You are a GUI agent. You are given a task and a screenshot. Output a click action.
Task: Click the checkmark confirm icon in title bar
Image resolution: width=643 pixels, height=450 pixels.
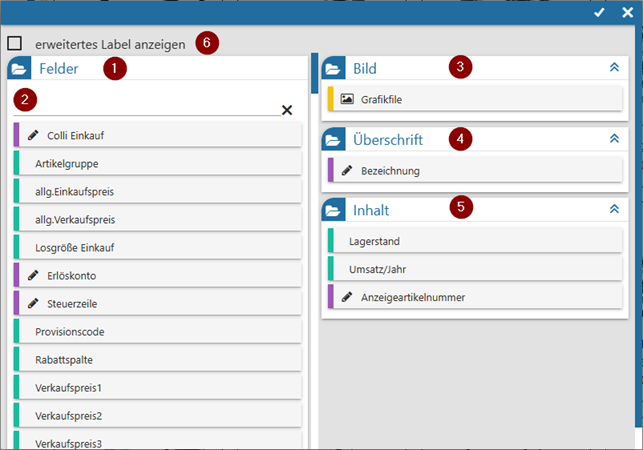pyautogui.click(x=598, y=12)
